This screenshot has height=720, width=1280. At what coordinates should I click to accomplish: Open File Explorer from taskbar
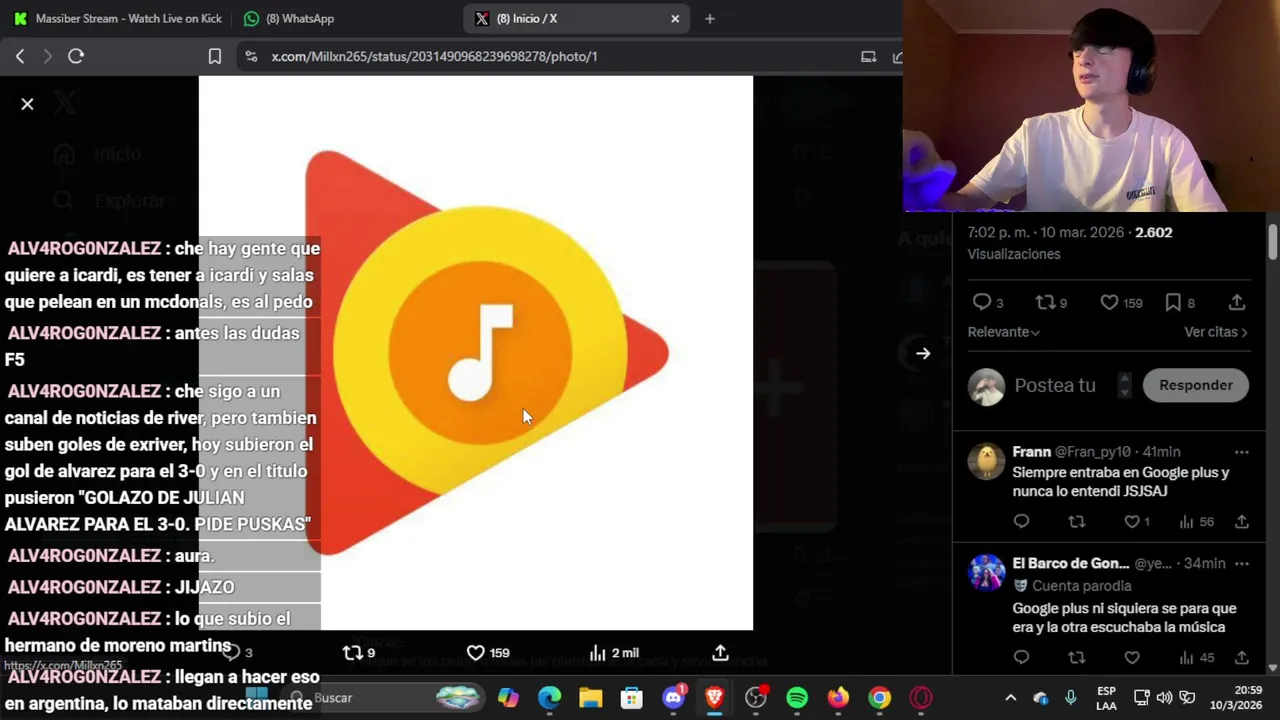click(x=590, y=698)
